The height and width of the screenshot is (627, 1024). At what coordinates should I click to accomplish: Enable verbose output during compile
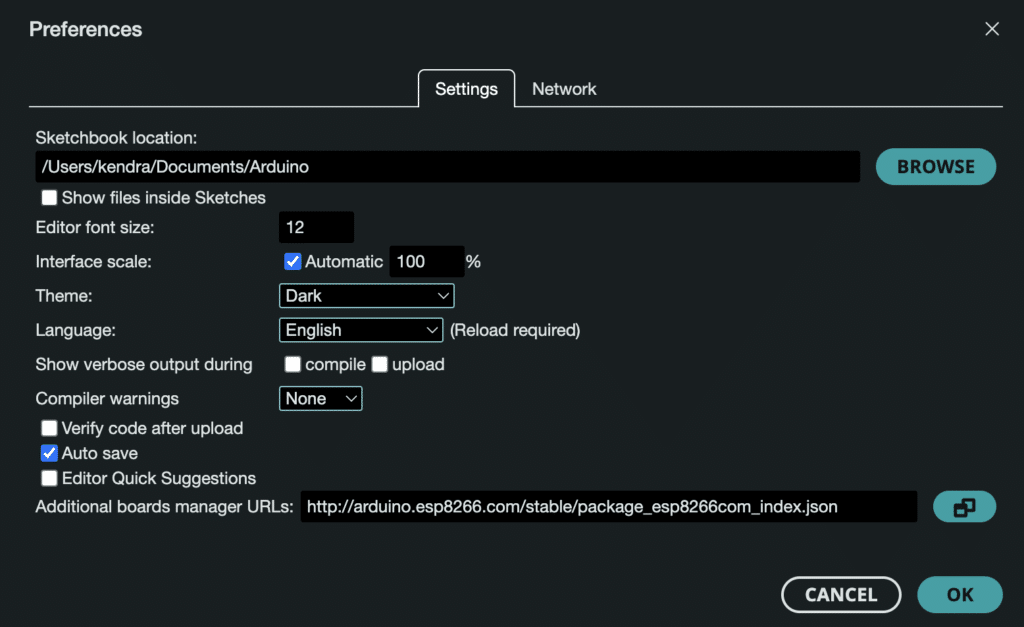292,364
